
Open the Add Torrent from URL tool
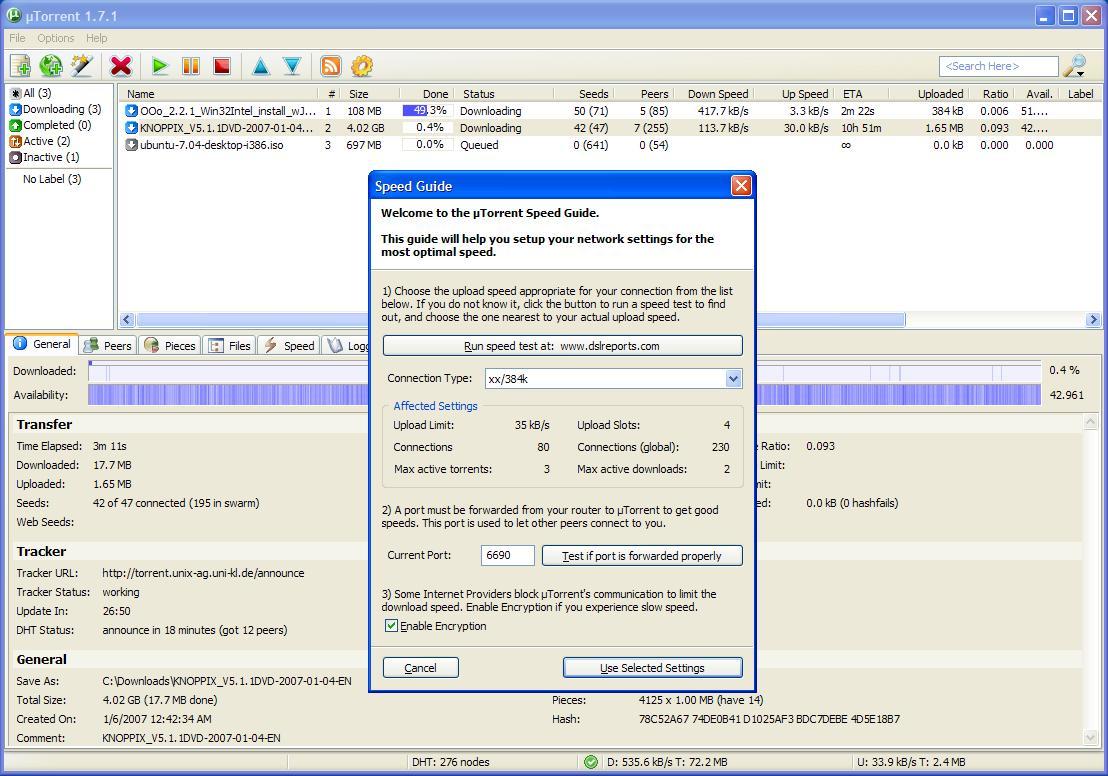coord(50,66)
